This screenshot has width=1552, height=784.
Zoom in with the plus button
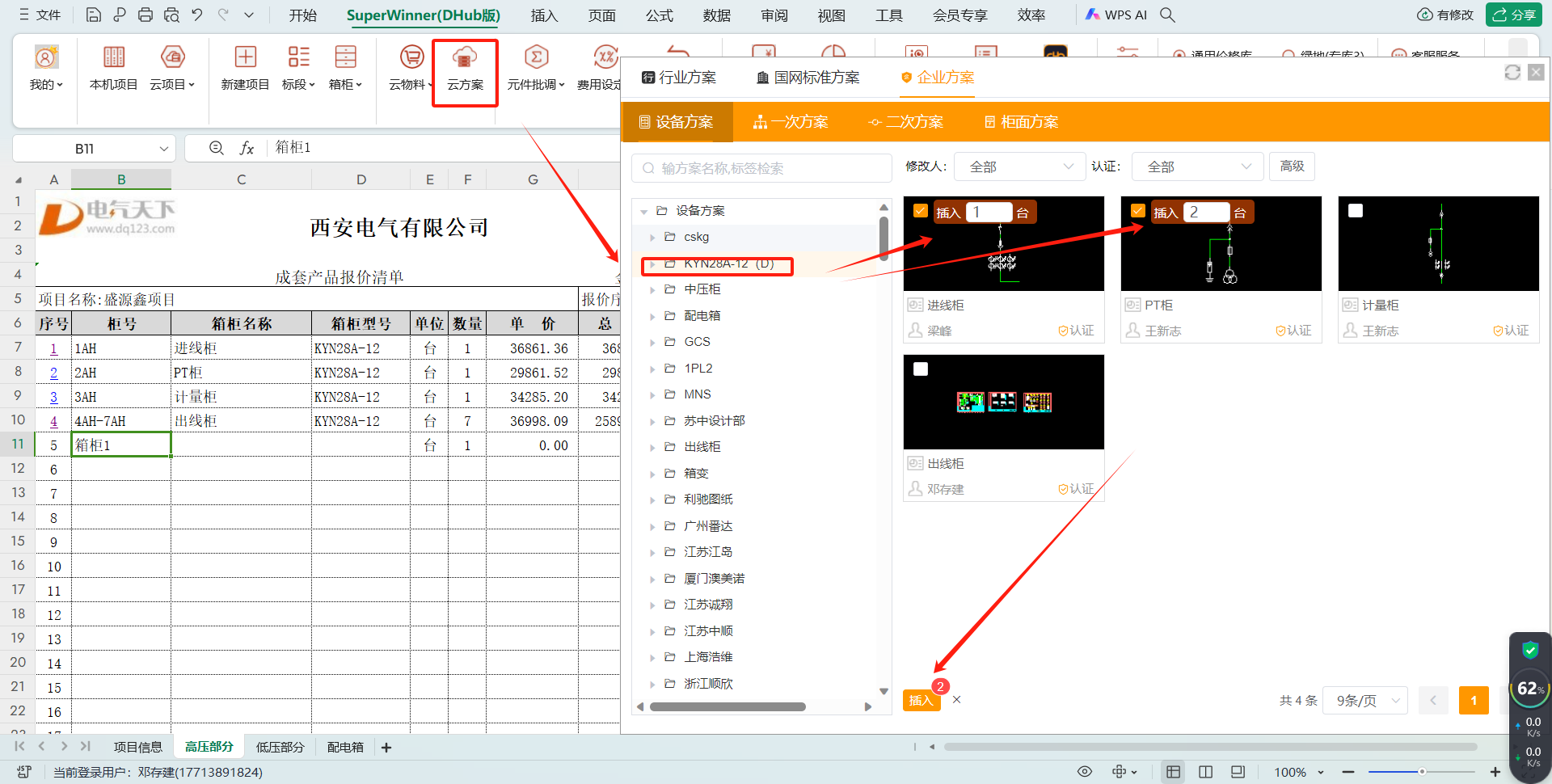tap(1495, 772)
